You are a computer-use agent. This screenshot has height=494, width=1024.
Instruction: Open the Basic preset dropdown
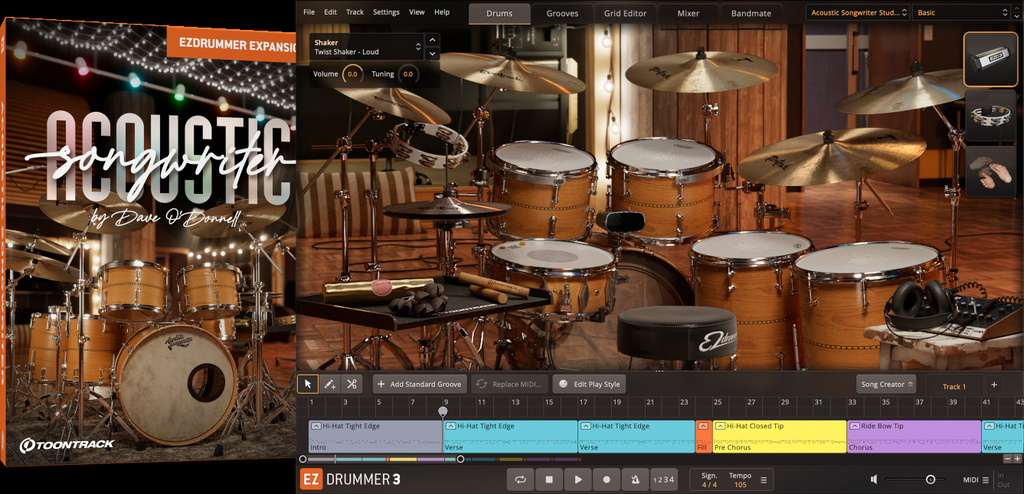[963, 12]
